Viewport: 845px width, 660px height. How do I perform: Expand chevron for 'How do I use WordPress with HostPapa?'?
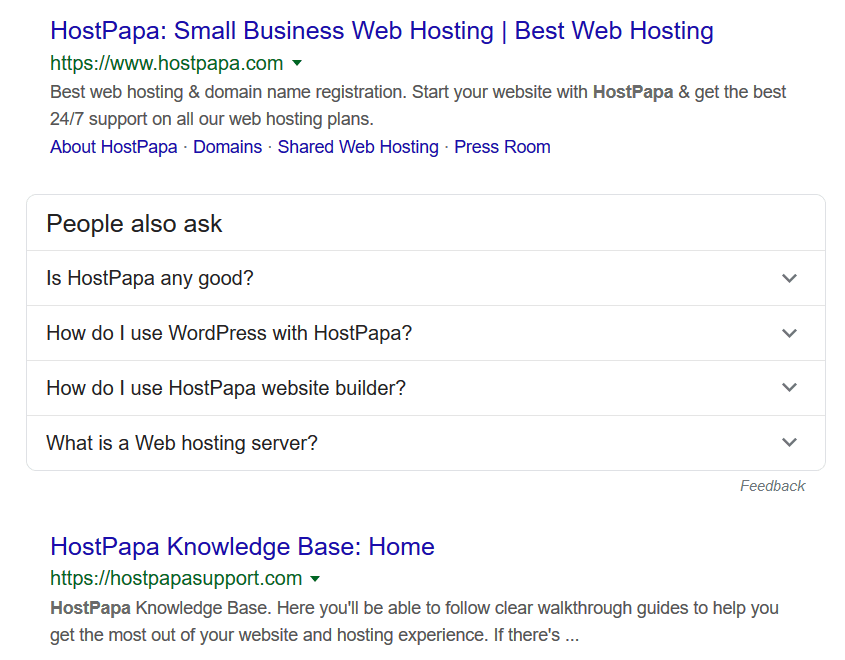tap(789, 334)
